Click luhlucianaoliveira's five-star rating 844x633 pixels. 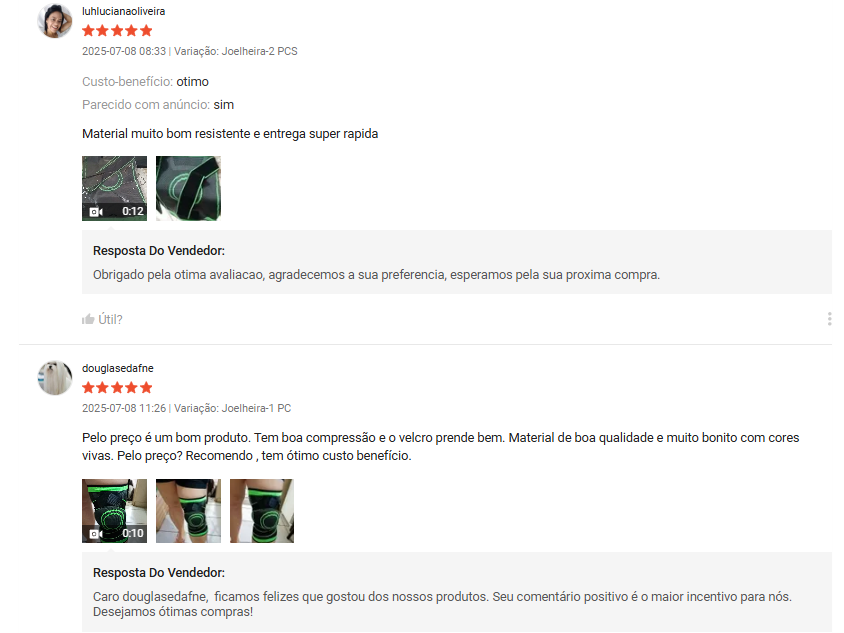click(117, 31)
